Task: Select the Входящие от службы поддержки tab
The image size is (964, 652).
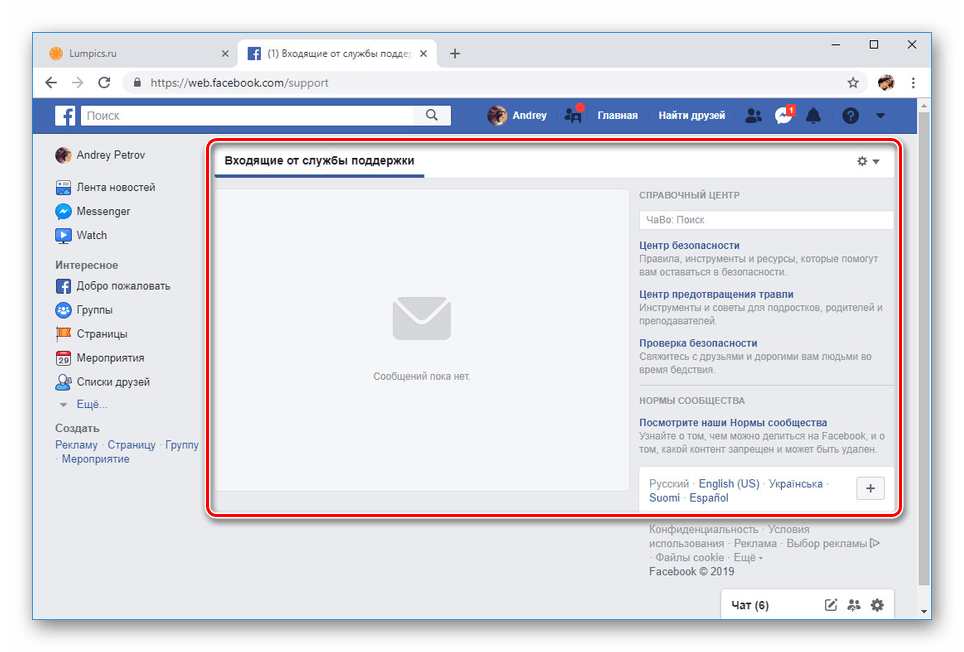Action: tap(319, 161)
